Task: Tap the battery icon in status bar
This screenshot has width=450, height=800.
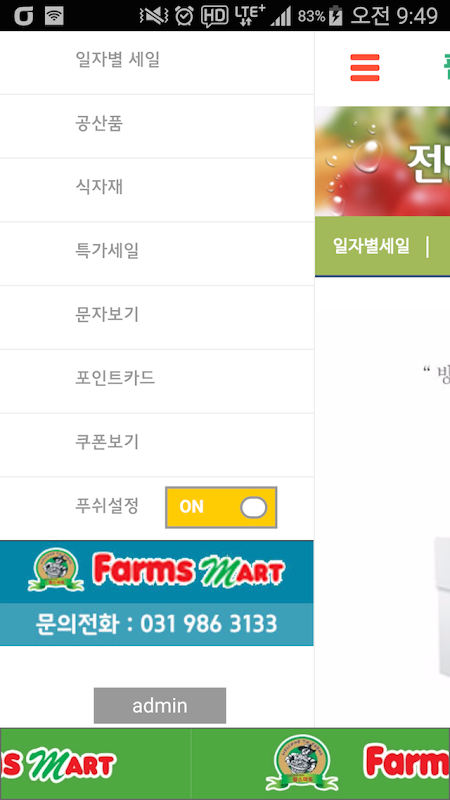Action: point(335,16)
